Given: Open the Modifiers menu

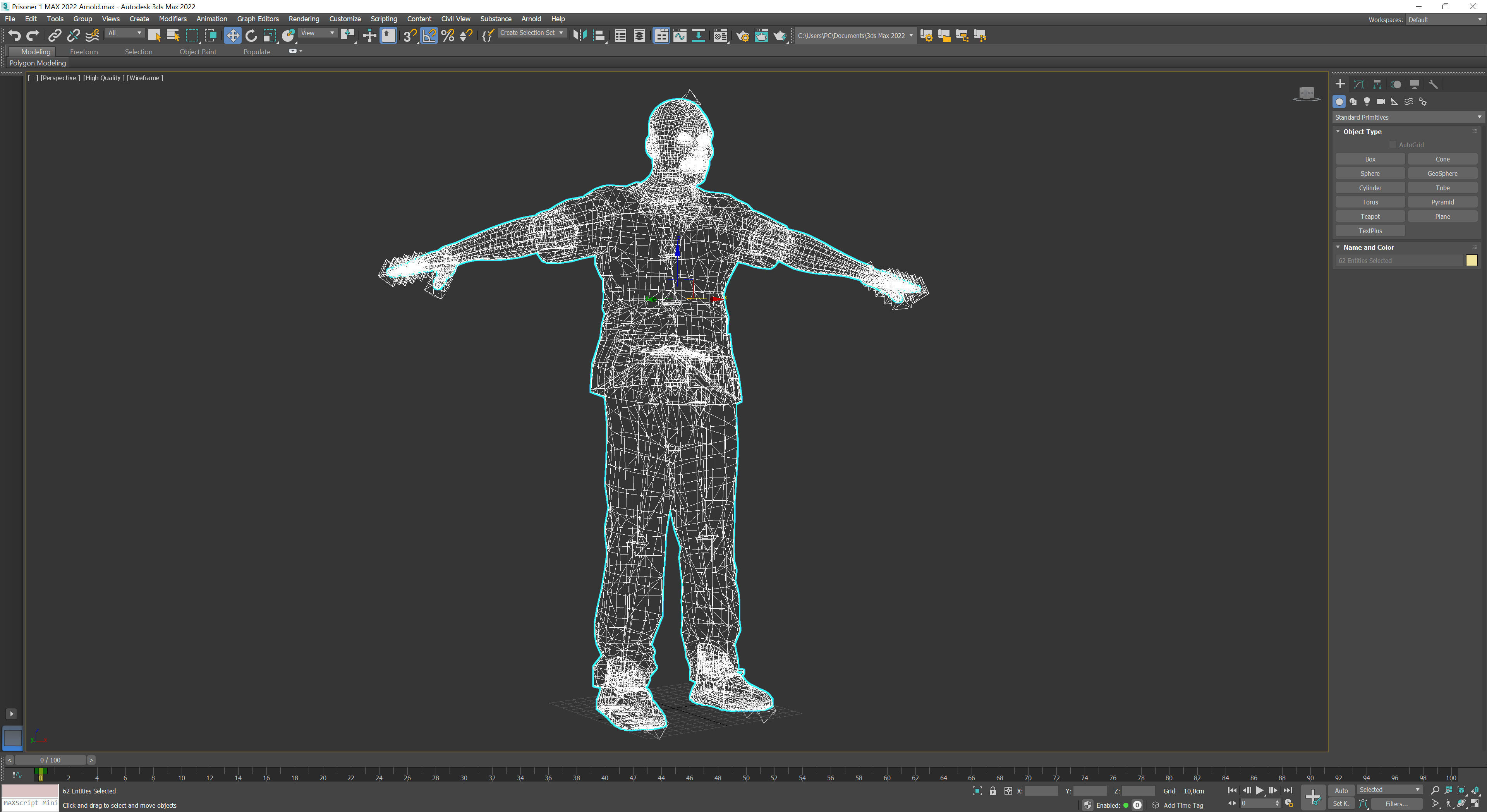Looking at the screenshot, I should (173, 19).
